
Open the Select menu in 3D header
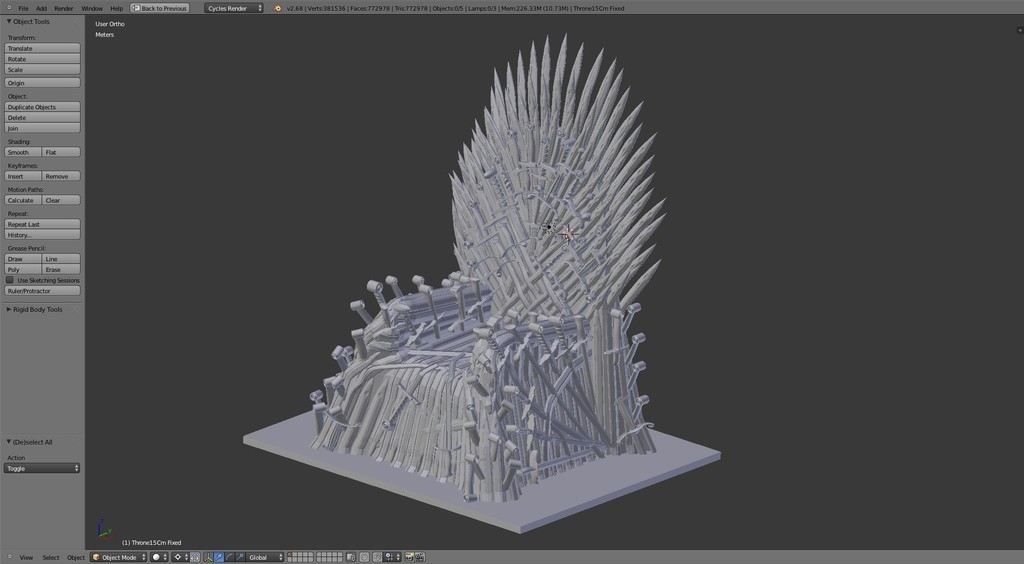point(51,557)
